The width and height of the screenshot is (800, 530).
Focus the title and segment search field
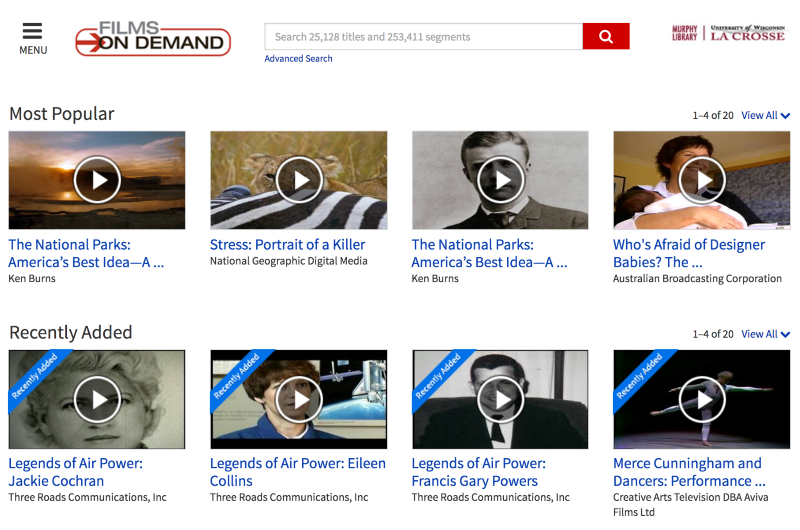[x=423, y=36]
